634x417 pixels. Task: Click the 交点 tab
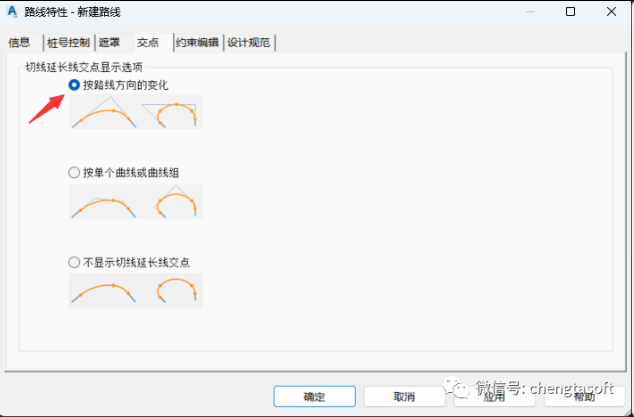coord(154,42)
